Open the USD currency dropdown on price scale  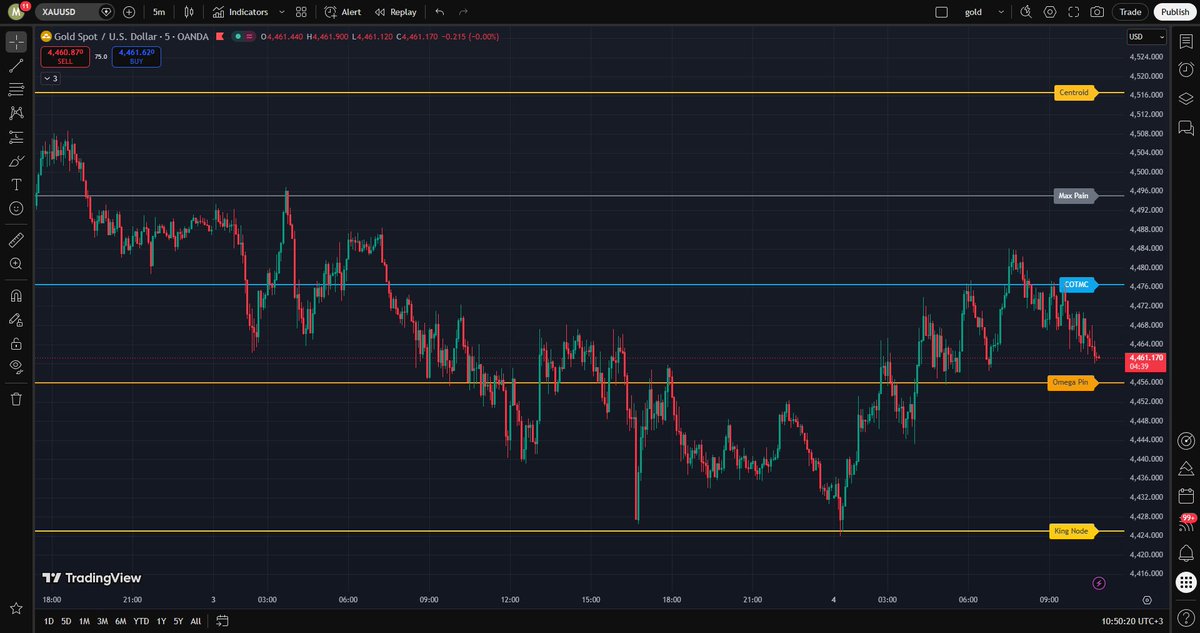click(x=1146, y=37)
